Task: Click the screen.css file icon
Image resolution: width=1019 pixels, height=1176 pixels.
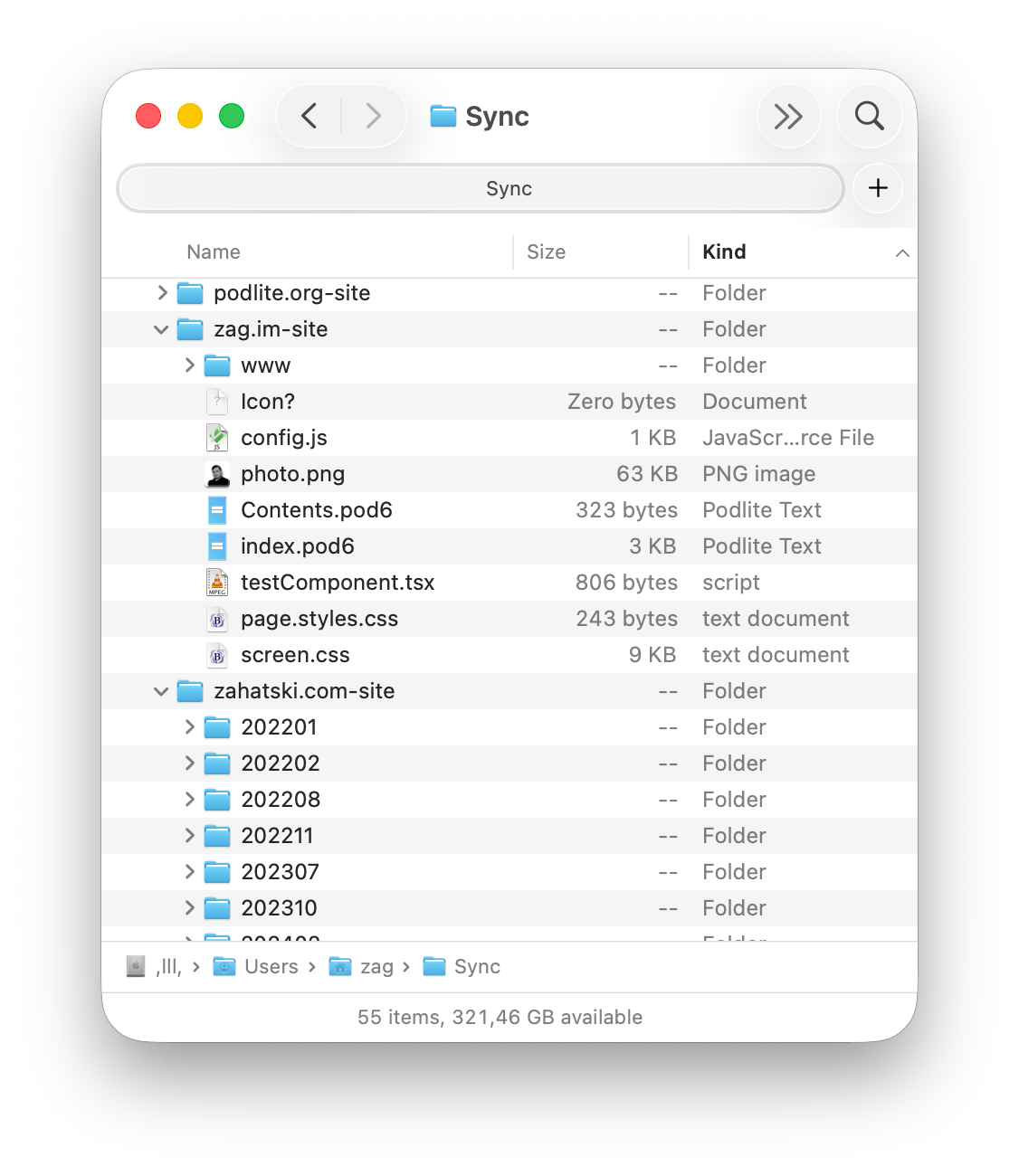Action: (217, 655)
